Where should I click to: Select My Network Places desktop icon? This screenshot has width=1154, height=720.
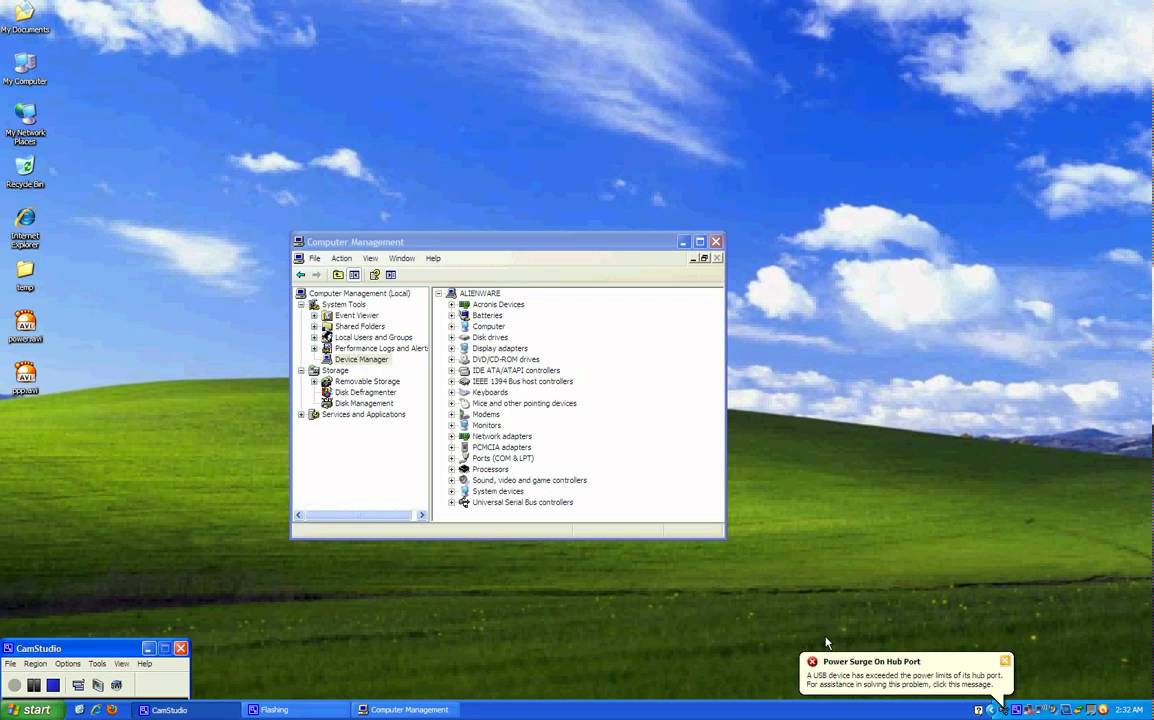pyautogui.click(x=25, y=124)
